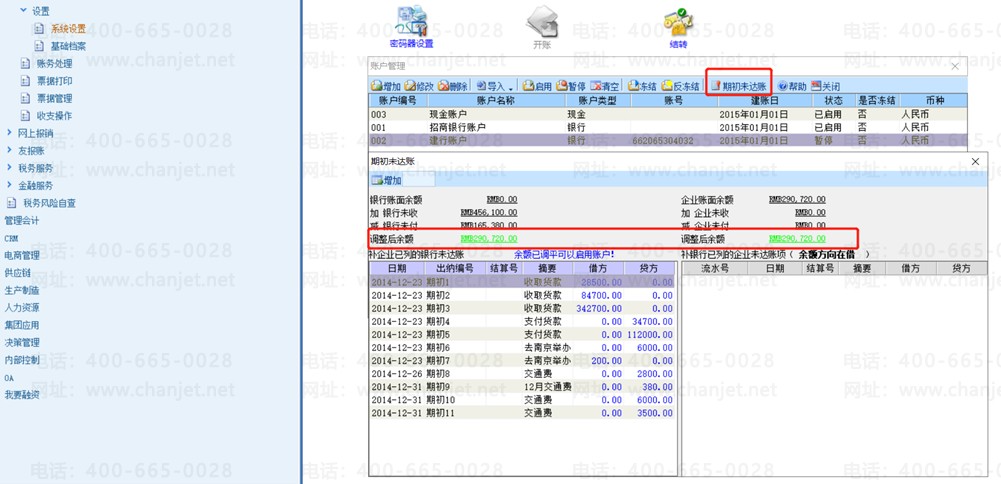Select account row 003 现金账户
This screenshot has width=1001, height=484.
pyautogui.click(x=668, y=114)
